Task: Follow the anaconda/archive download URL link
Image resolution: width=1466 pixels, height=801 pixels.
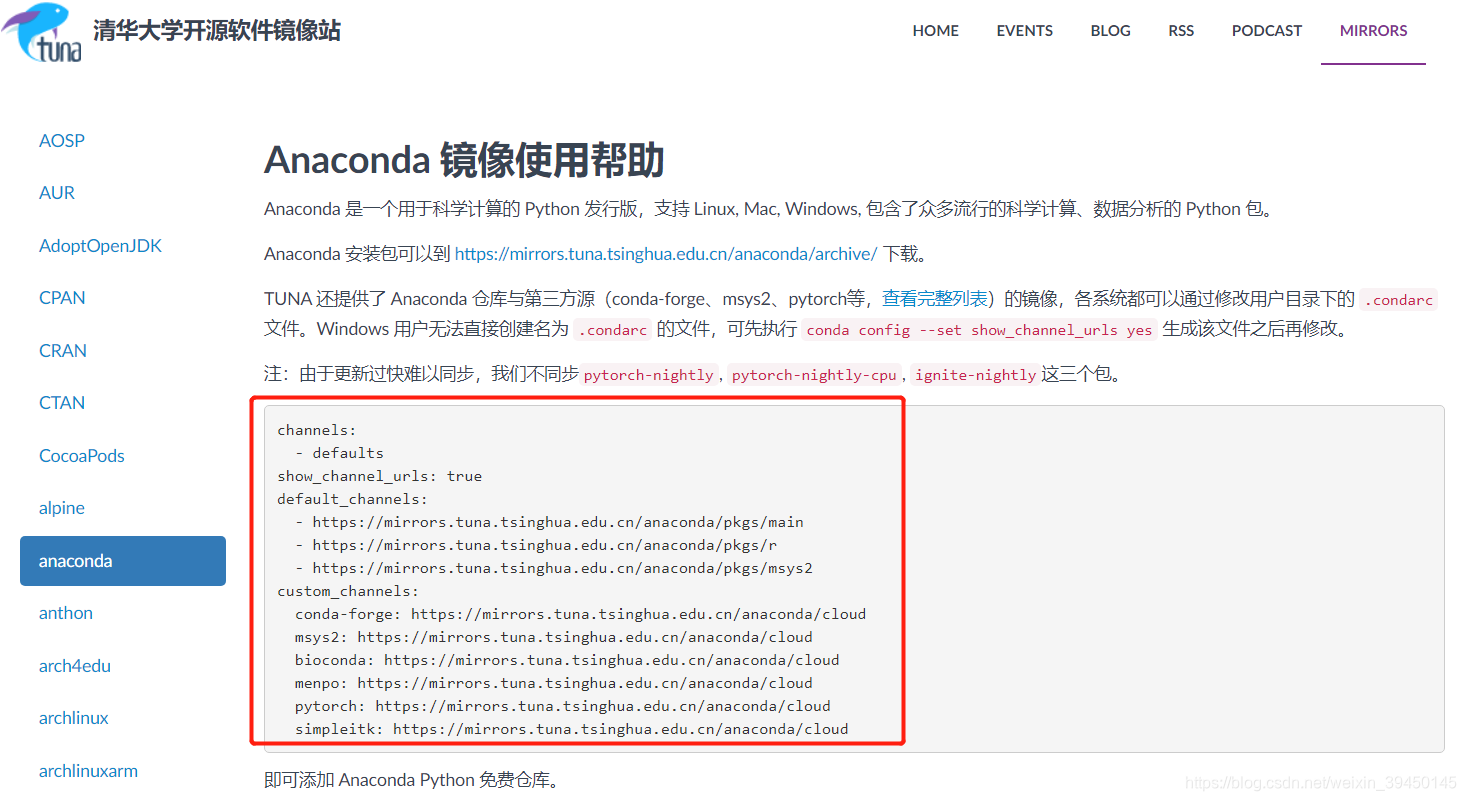Action: (666, 254)
